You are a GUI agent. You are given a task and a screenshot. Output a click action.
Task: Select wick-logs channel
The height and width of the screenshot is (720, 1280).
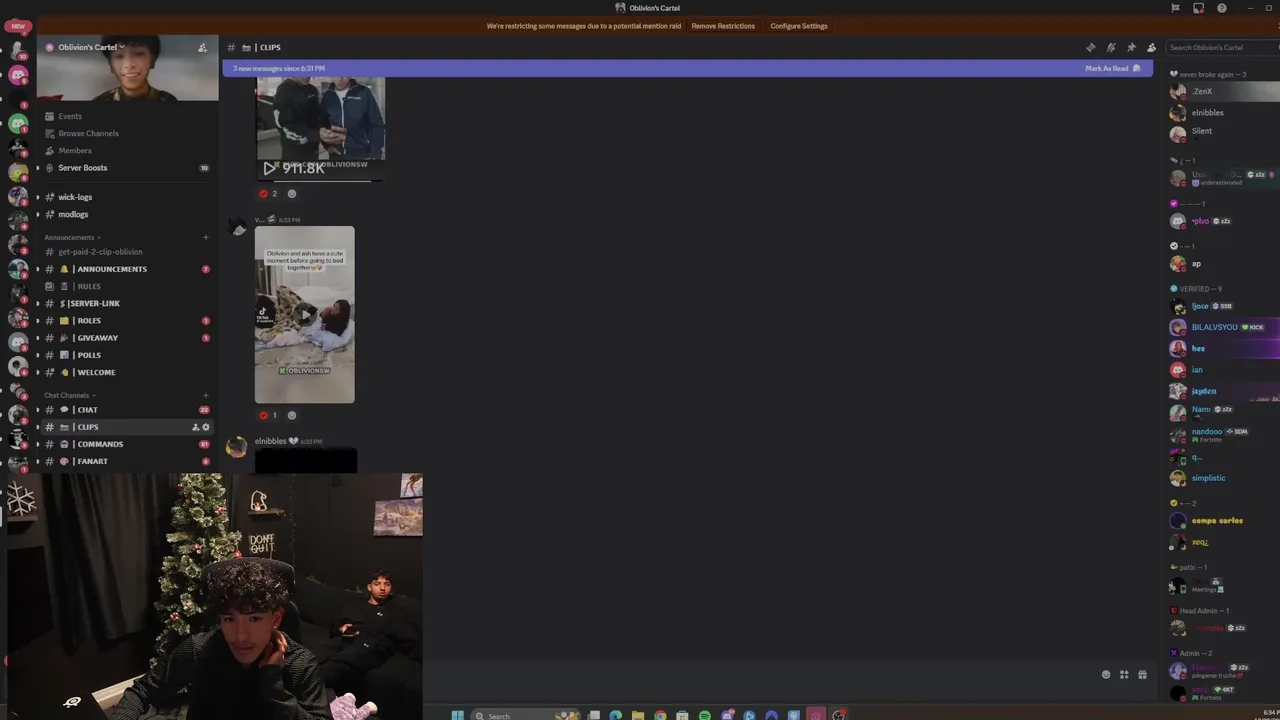click(75, 197)
